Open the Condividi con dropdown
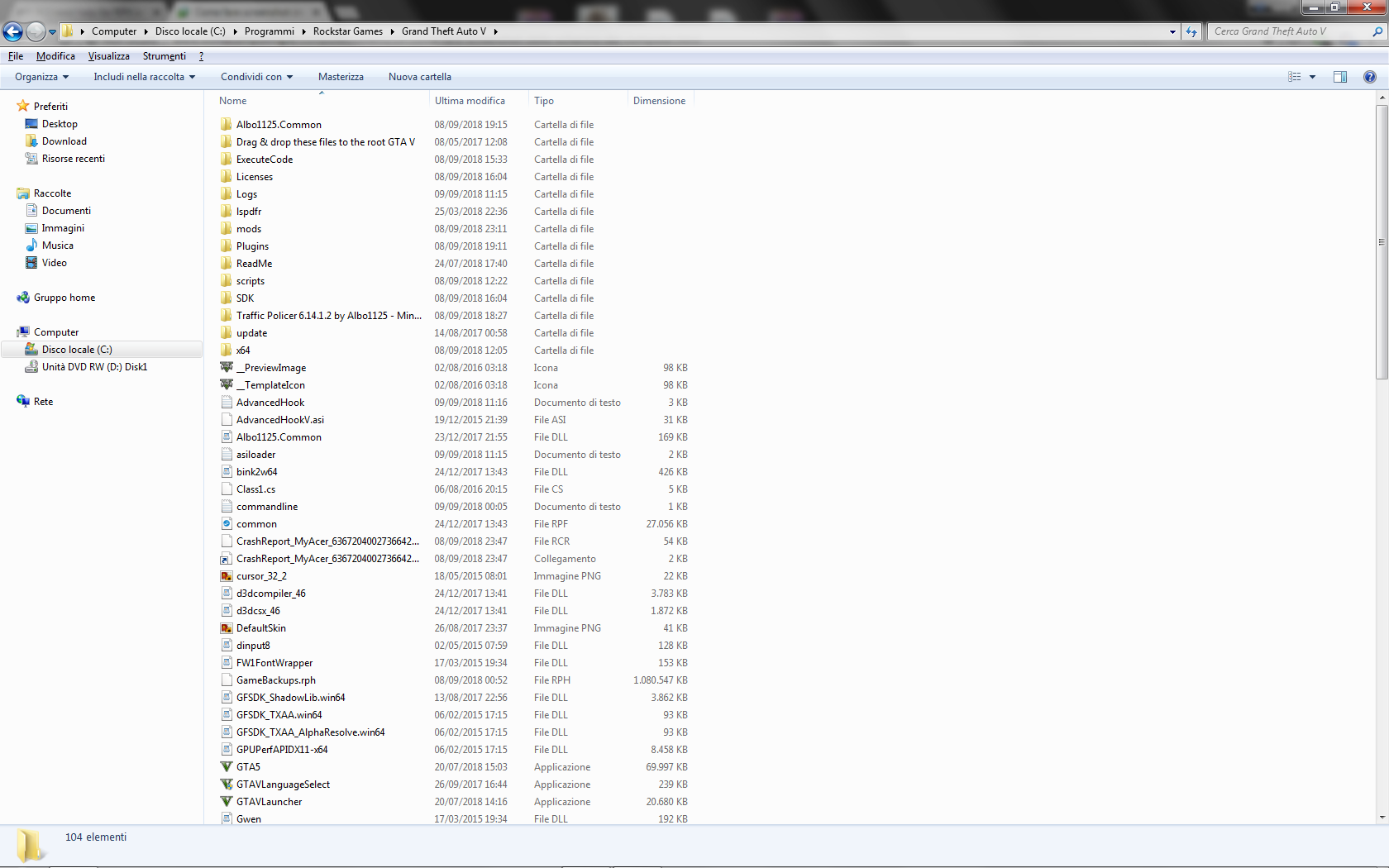The image size is (1389, 868). pos(256,77)
